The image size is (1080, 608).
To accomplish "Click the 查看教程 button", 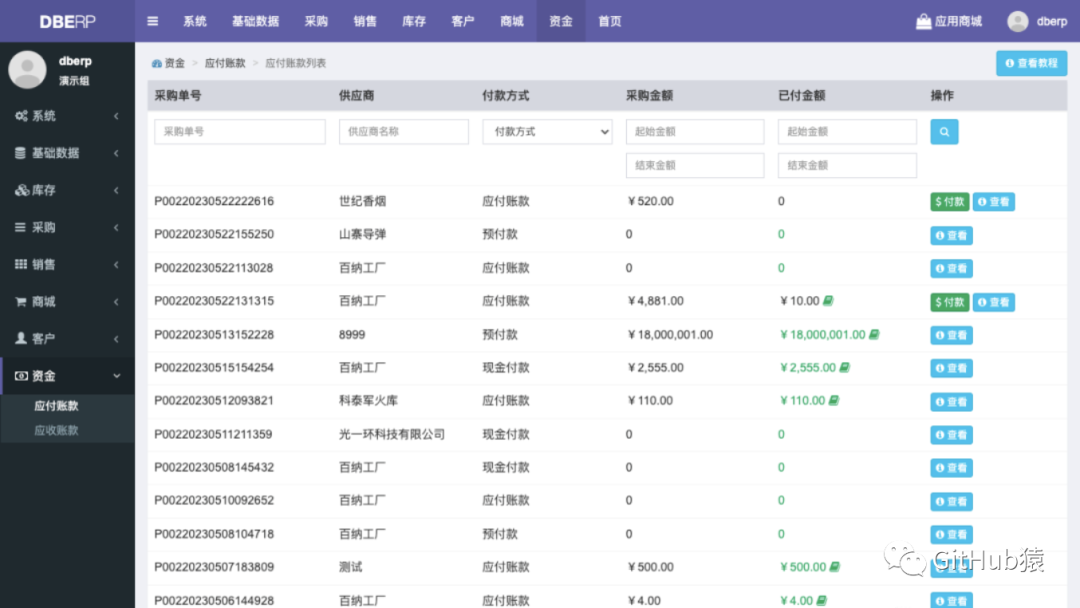I will coord(1031,63).
